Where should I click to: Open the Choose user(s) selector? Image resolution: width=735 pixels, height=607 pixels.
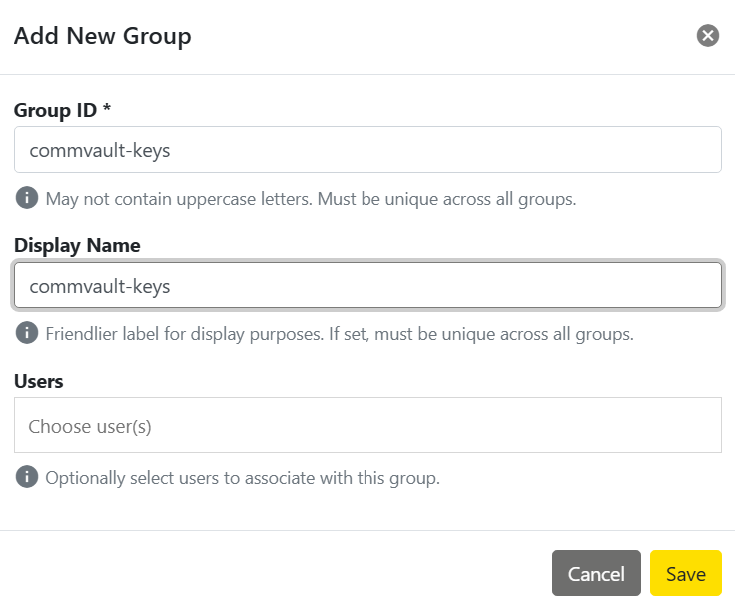[x=368, y=425]
